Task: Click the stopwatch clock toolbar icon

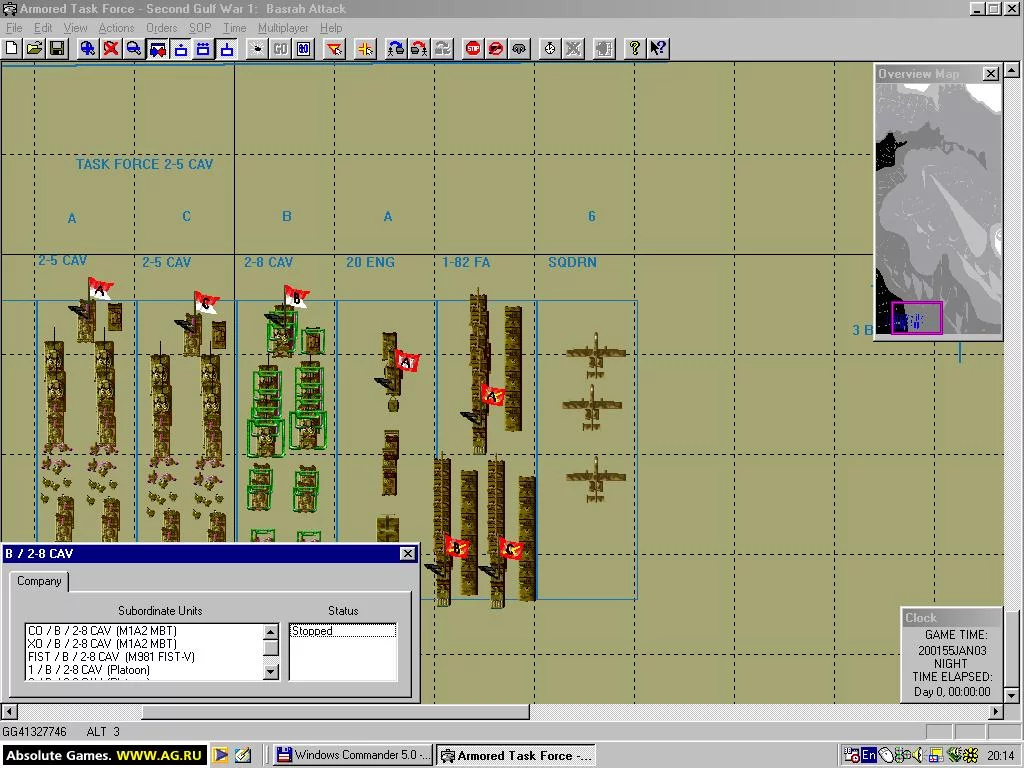Action: point(550,48)
